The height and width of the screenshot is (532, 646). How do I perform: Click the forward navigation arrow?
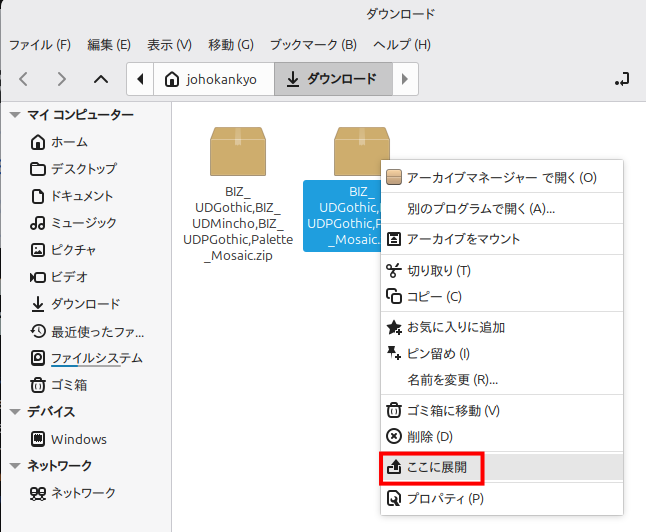[x=62, y=79]
